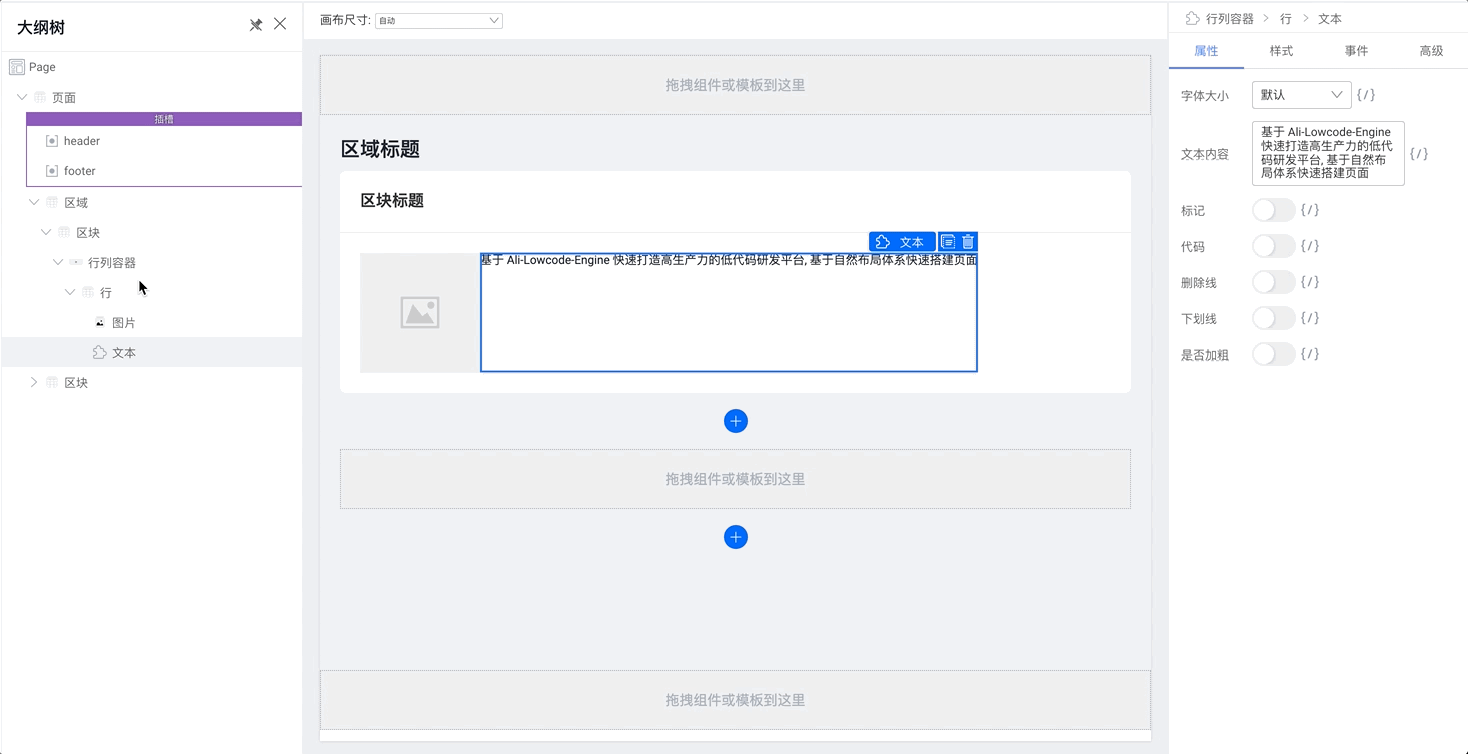Viewport: 1468px width, 754px height.
Task: Click the Page icon at top of outline tree
Action: (x=16, y=66)
